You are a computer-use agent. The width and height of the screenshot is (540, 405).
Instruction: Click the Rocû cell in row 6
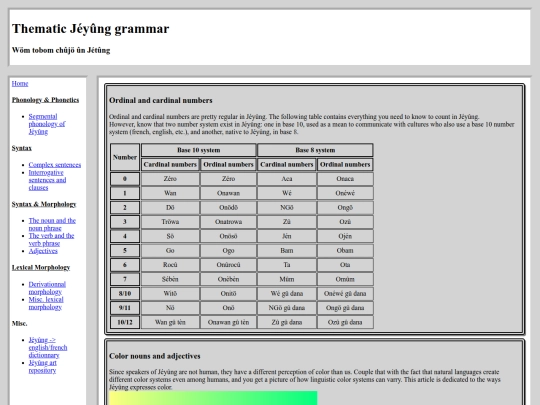click(x=170, y=265)
